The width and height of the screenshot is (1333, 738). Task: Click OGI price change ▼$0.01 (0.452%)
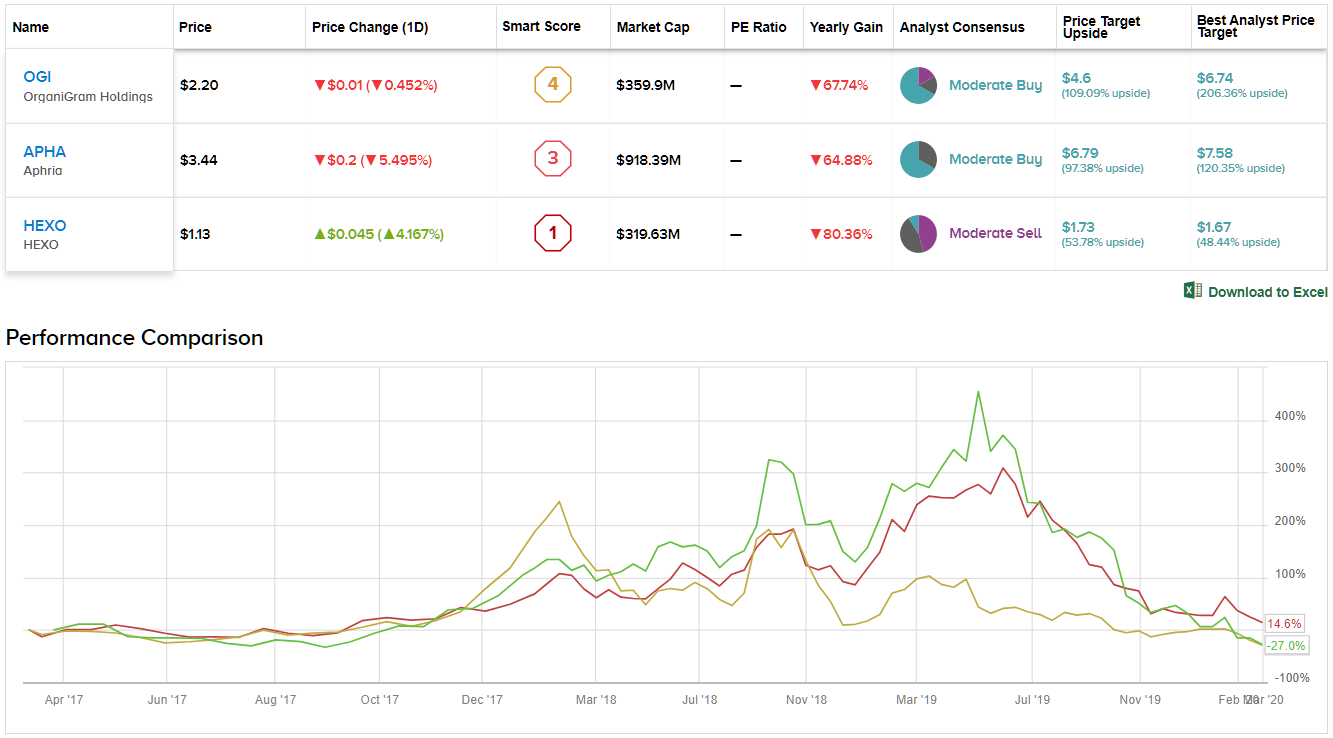tap(375, 85)
